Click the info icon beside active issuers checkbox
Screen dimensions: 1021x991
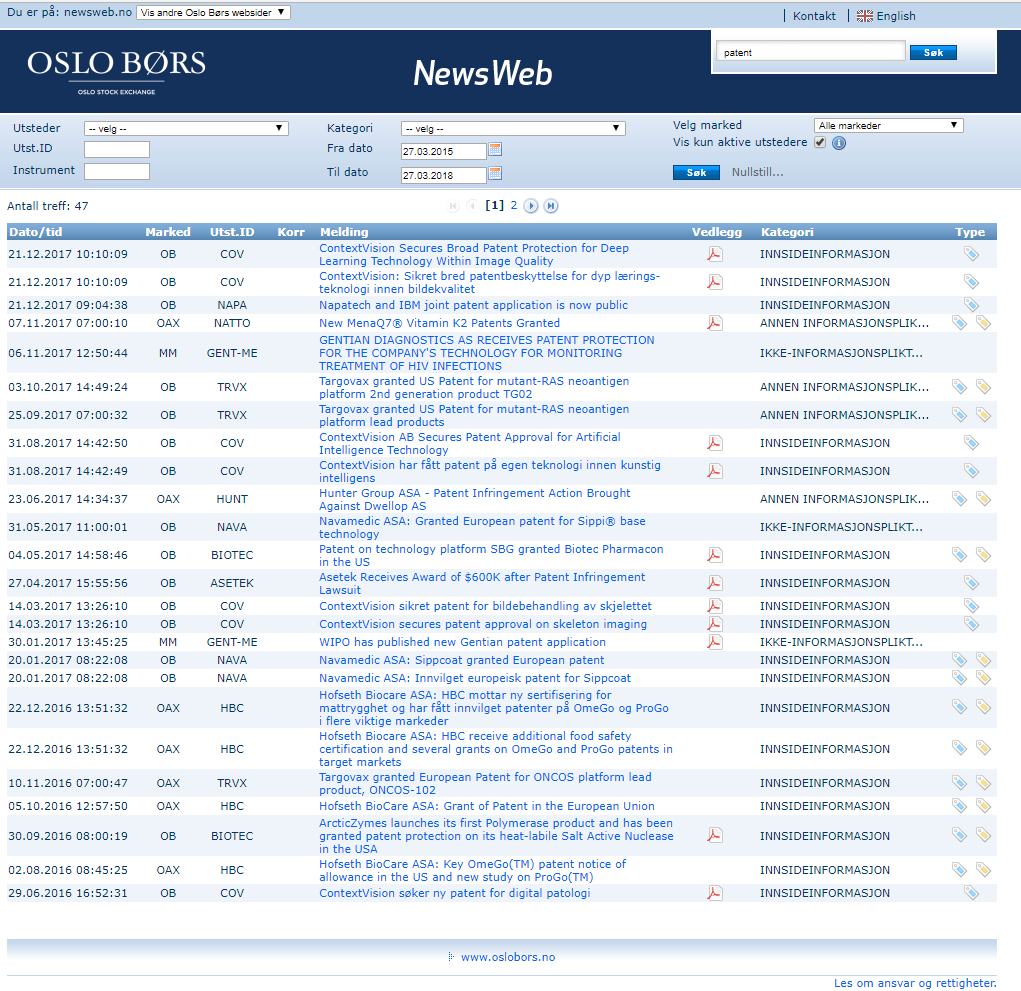[839, 143]
